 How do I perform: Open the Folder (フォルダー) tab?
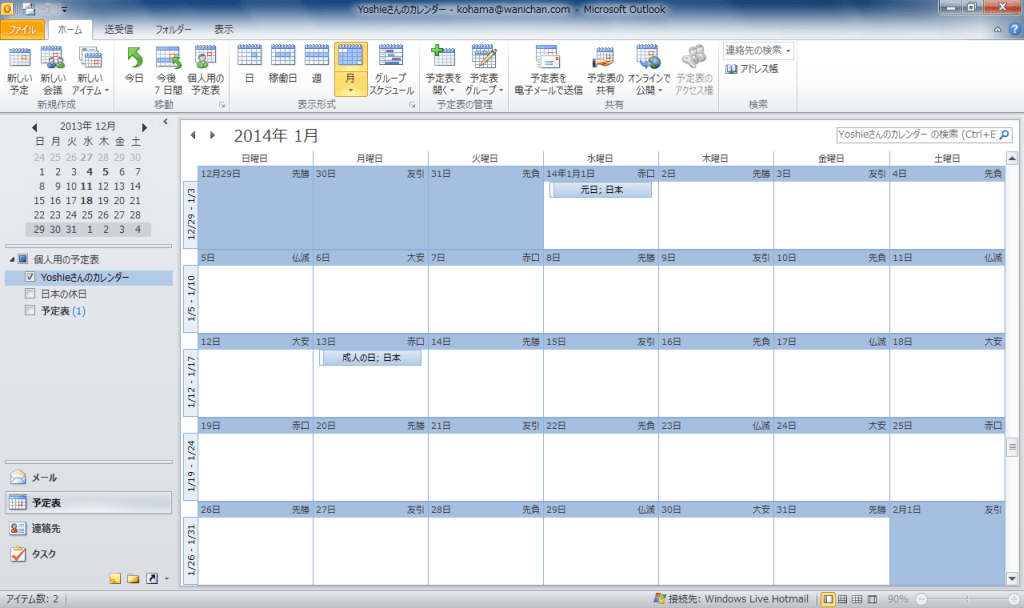click(x=173, y=29)
